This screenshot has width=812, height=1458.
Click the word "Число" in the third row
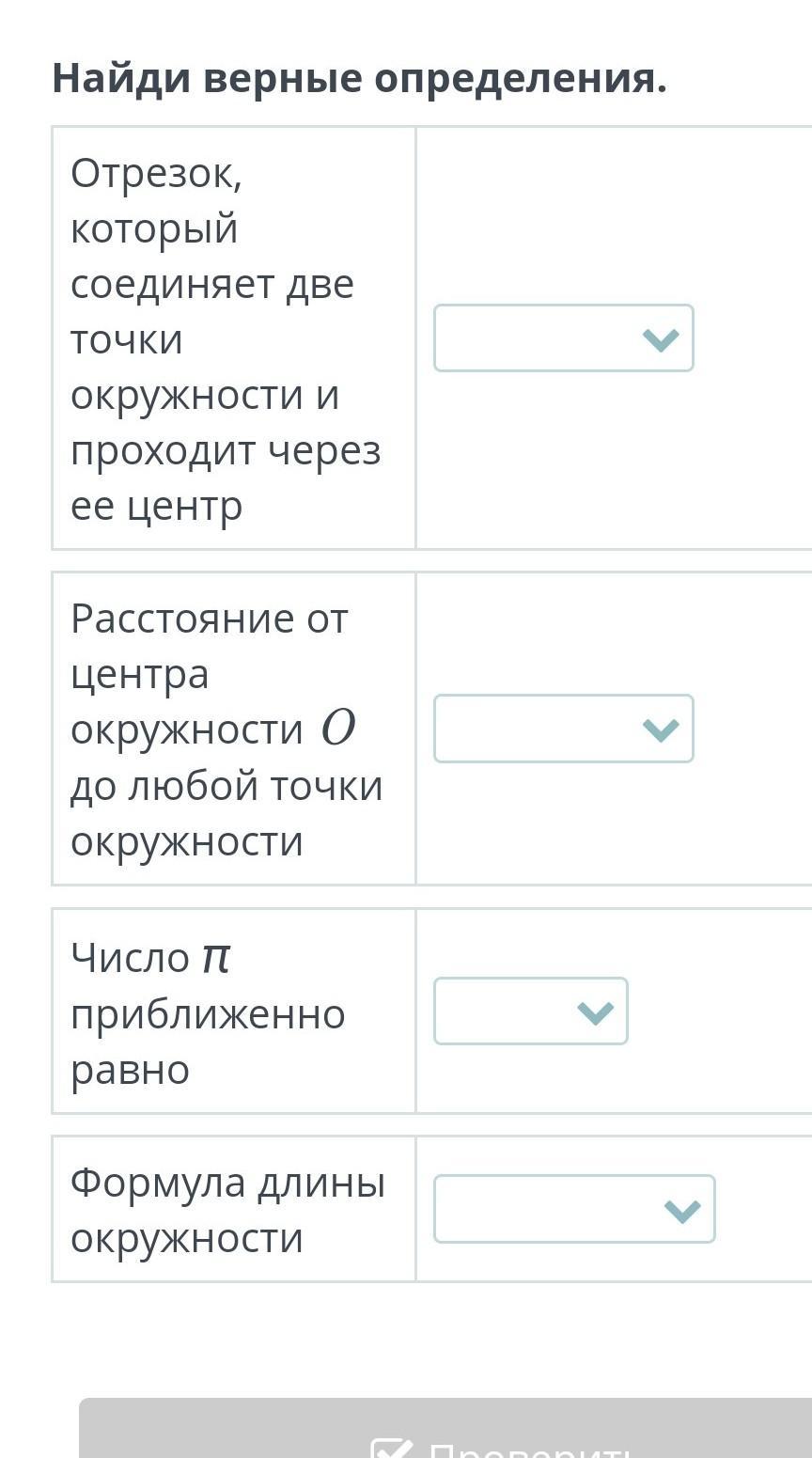[131, 959]
